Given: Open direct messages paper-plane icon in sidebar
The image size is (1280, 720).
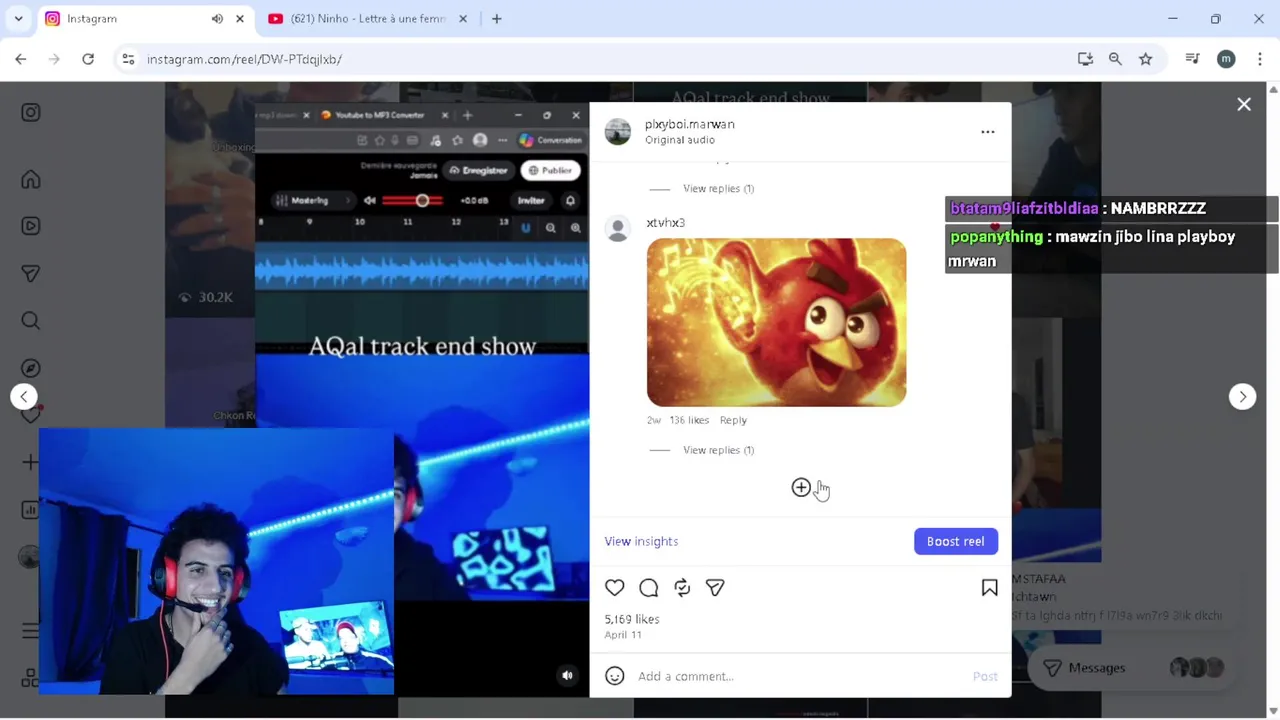Looking at the screenshot, I should tap(31, 273).
